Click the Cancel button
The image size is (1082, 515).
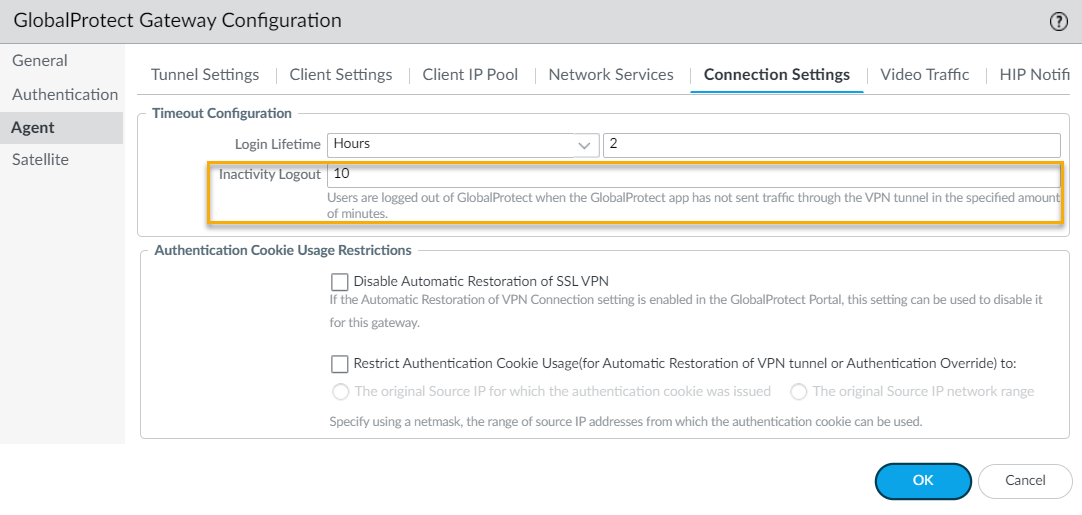(x=1025, y=481)
